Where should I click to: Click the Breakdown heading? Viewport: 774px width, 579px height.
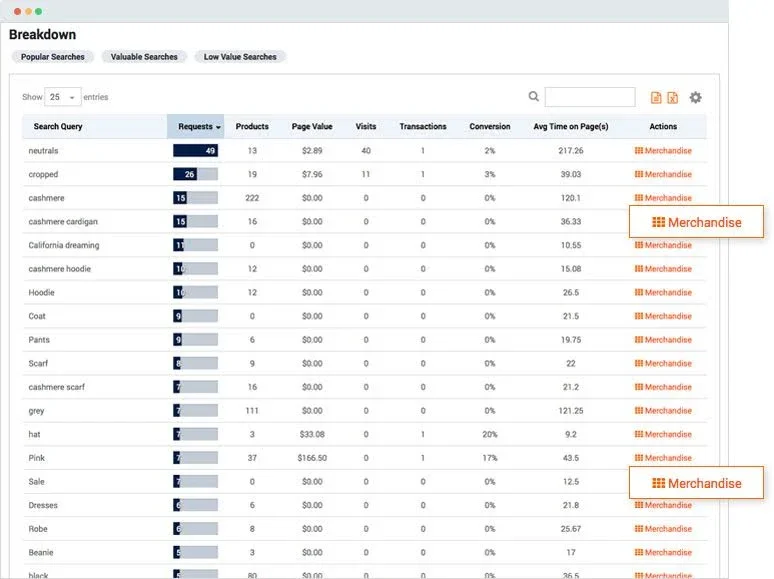pyautogui.click(x=42, y=35)
